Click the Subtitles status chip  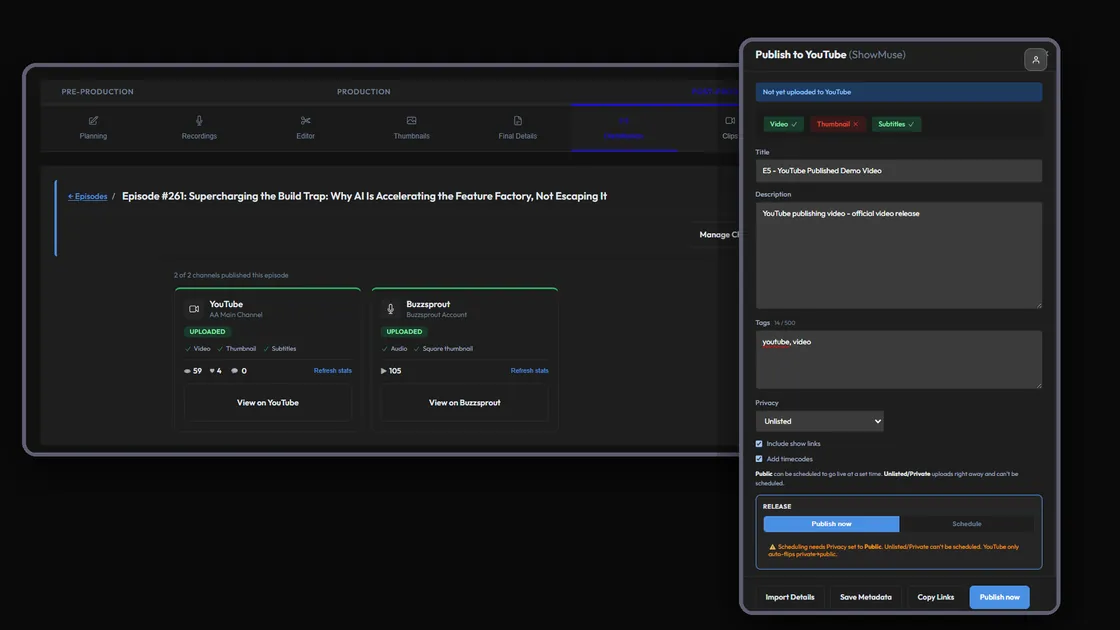click(896, 124)
